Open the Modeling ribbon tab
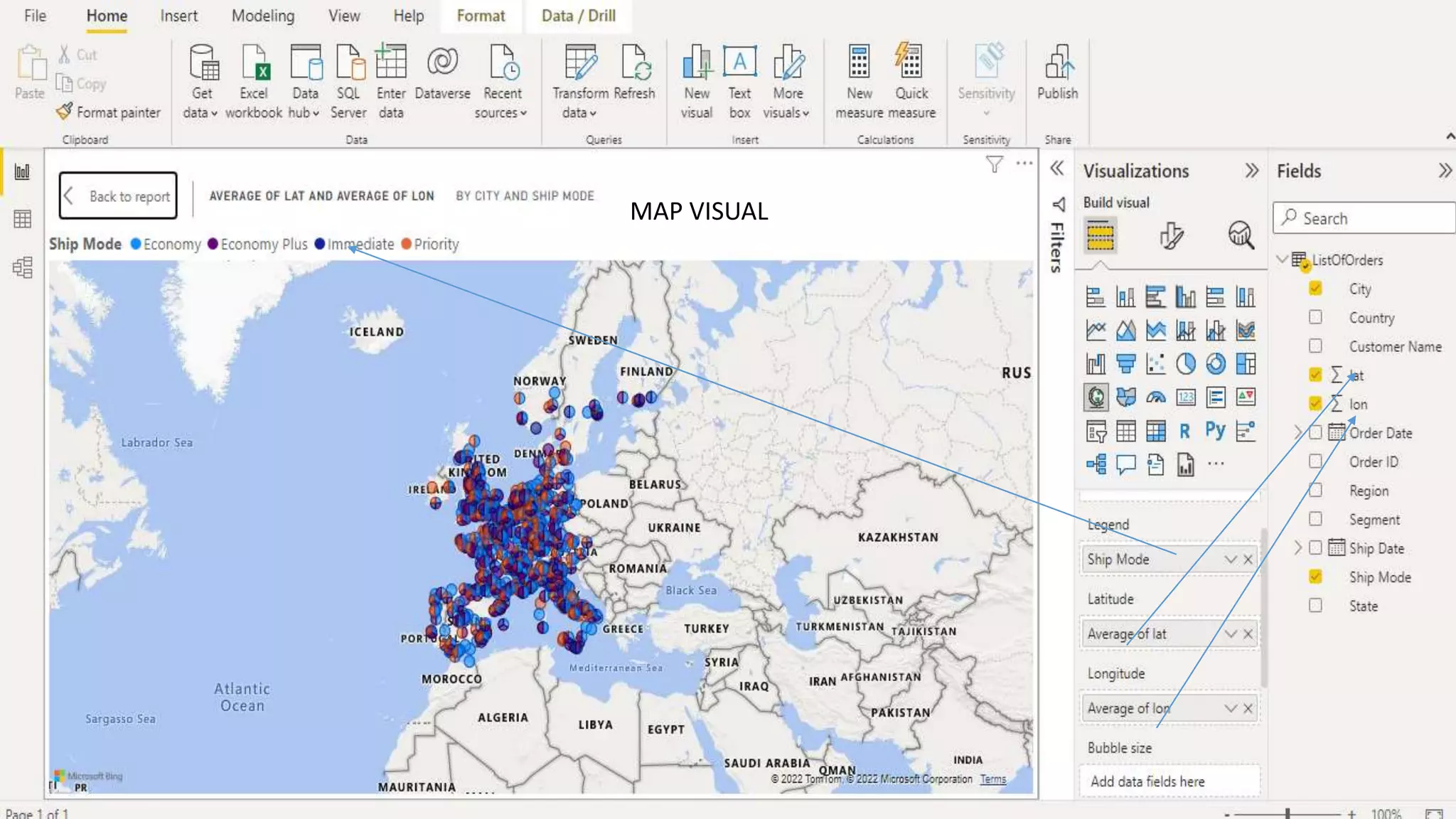 tap(263, 16)
